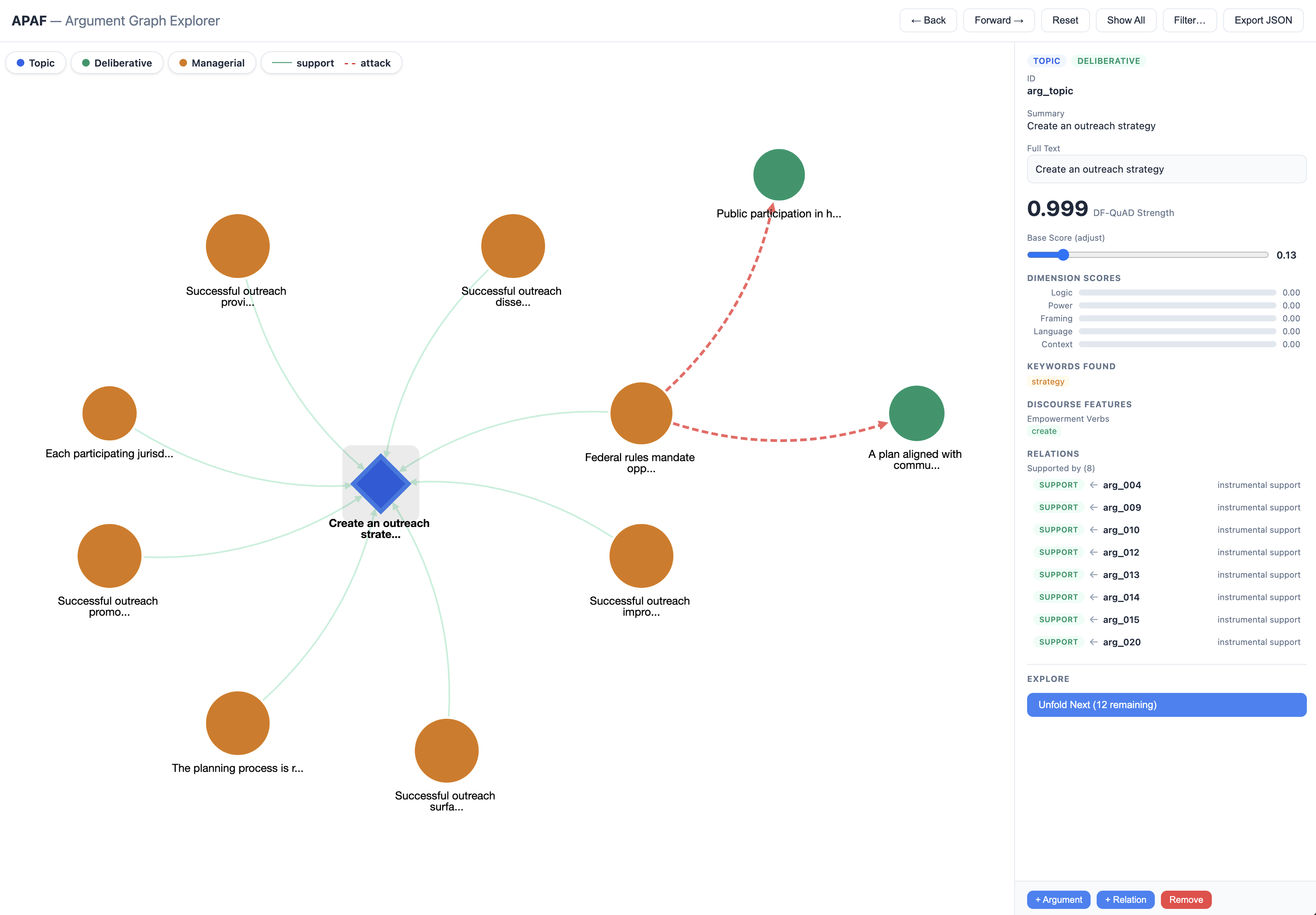Select the 'Successful outreach impro...' node circle

pyautogui.click(x=641, y=556)
